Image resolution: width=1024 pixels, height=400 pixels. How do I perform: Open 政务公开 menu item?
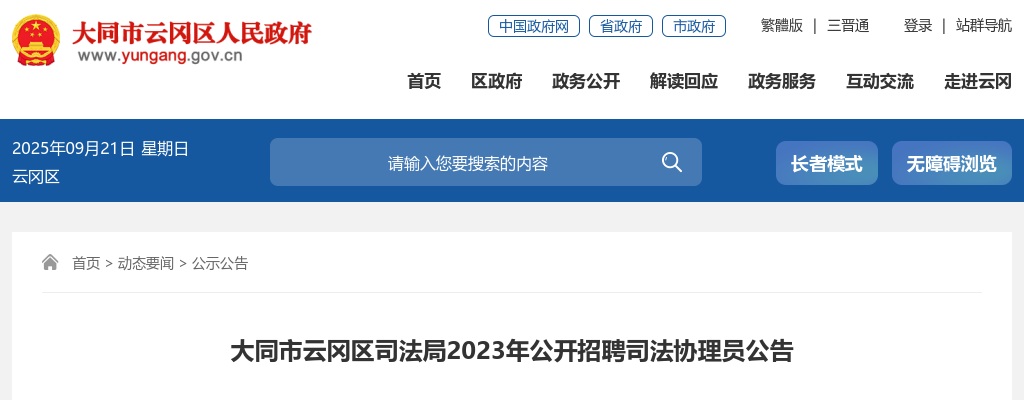[x=586, y=81]
